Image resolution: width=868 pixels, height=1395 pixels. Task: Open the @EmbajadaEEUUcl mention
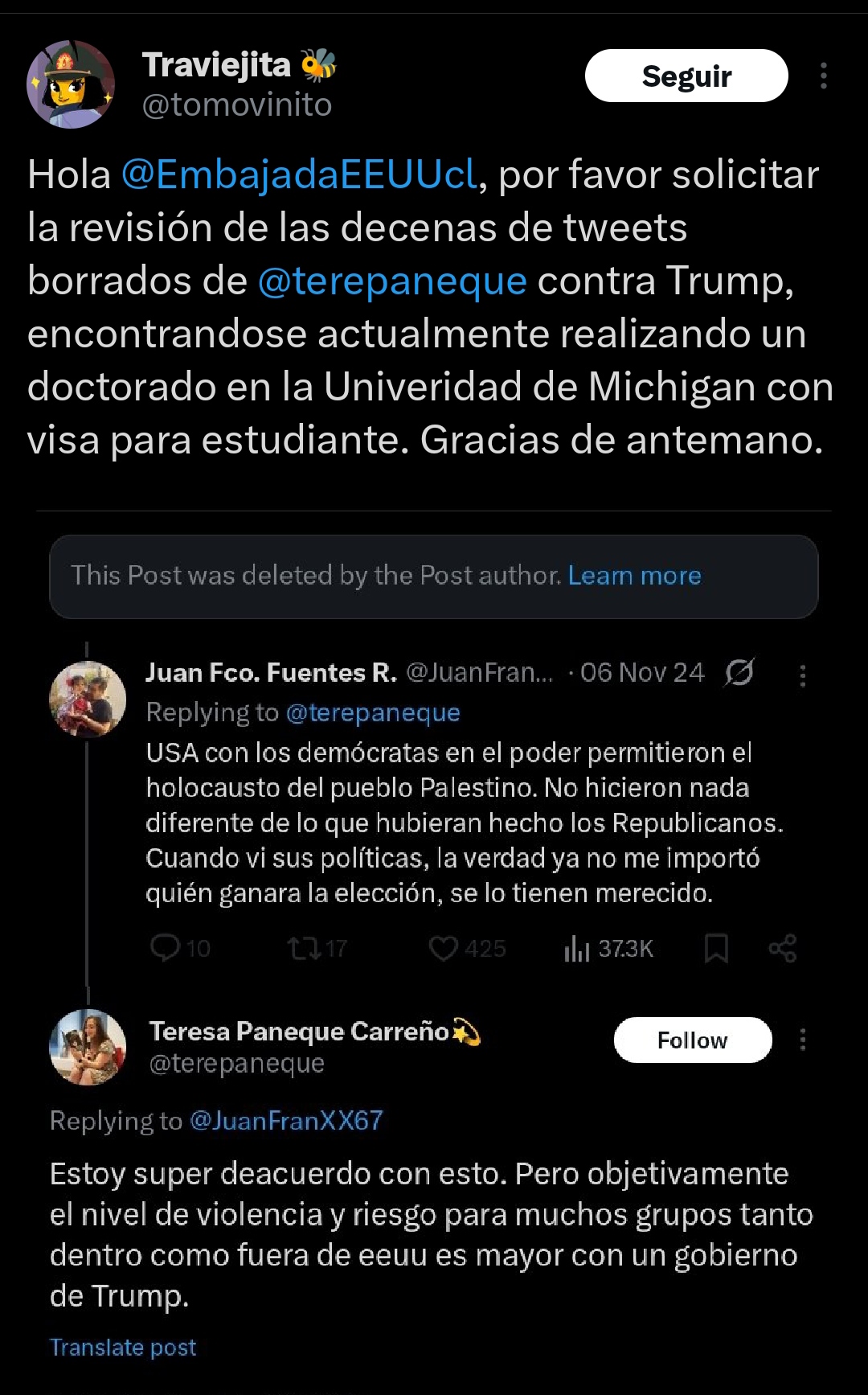click(299, 174)
